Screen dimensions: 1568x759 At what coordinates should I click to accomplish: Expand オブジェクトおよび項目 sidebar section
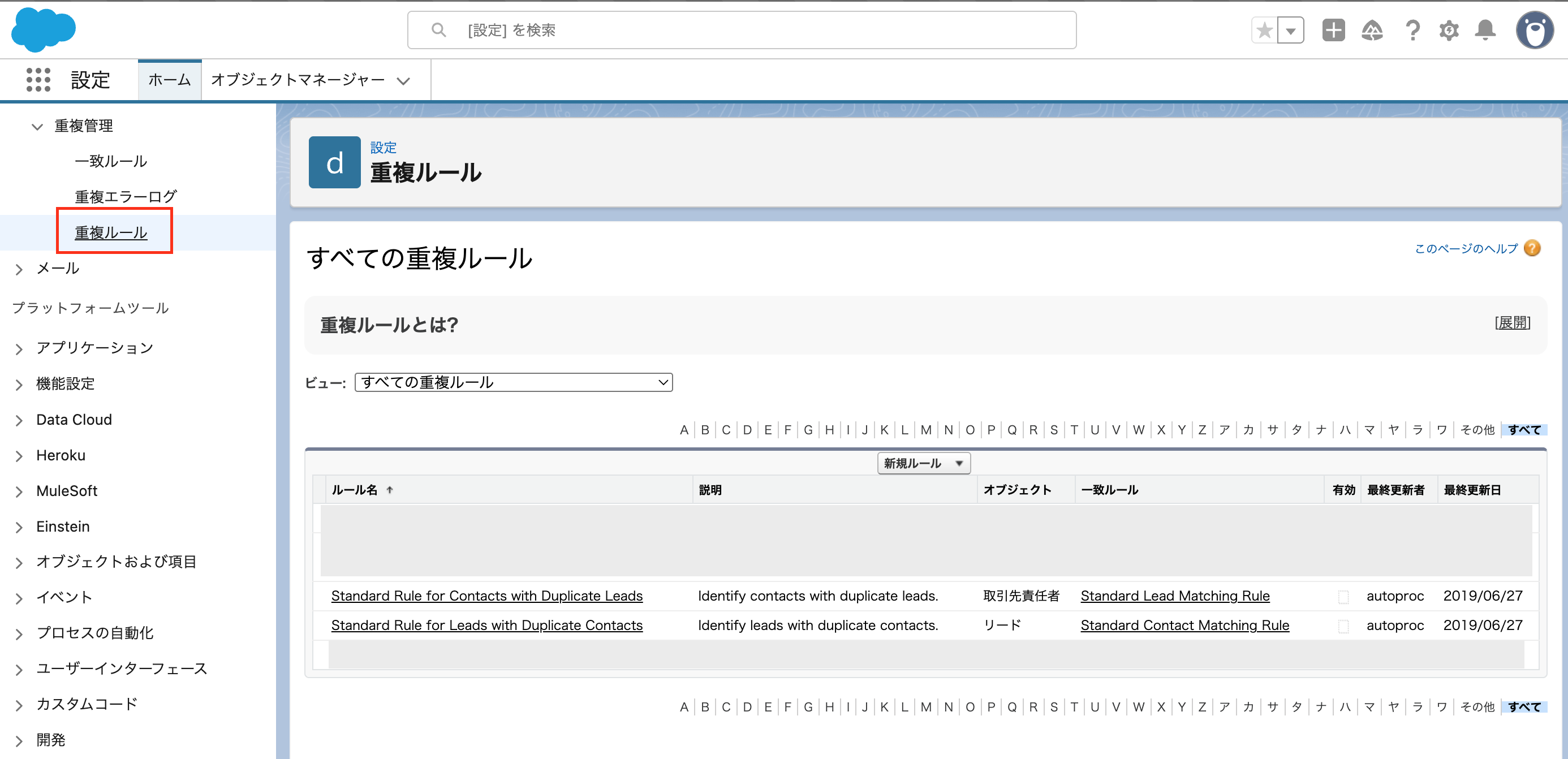coord(19,563)
